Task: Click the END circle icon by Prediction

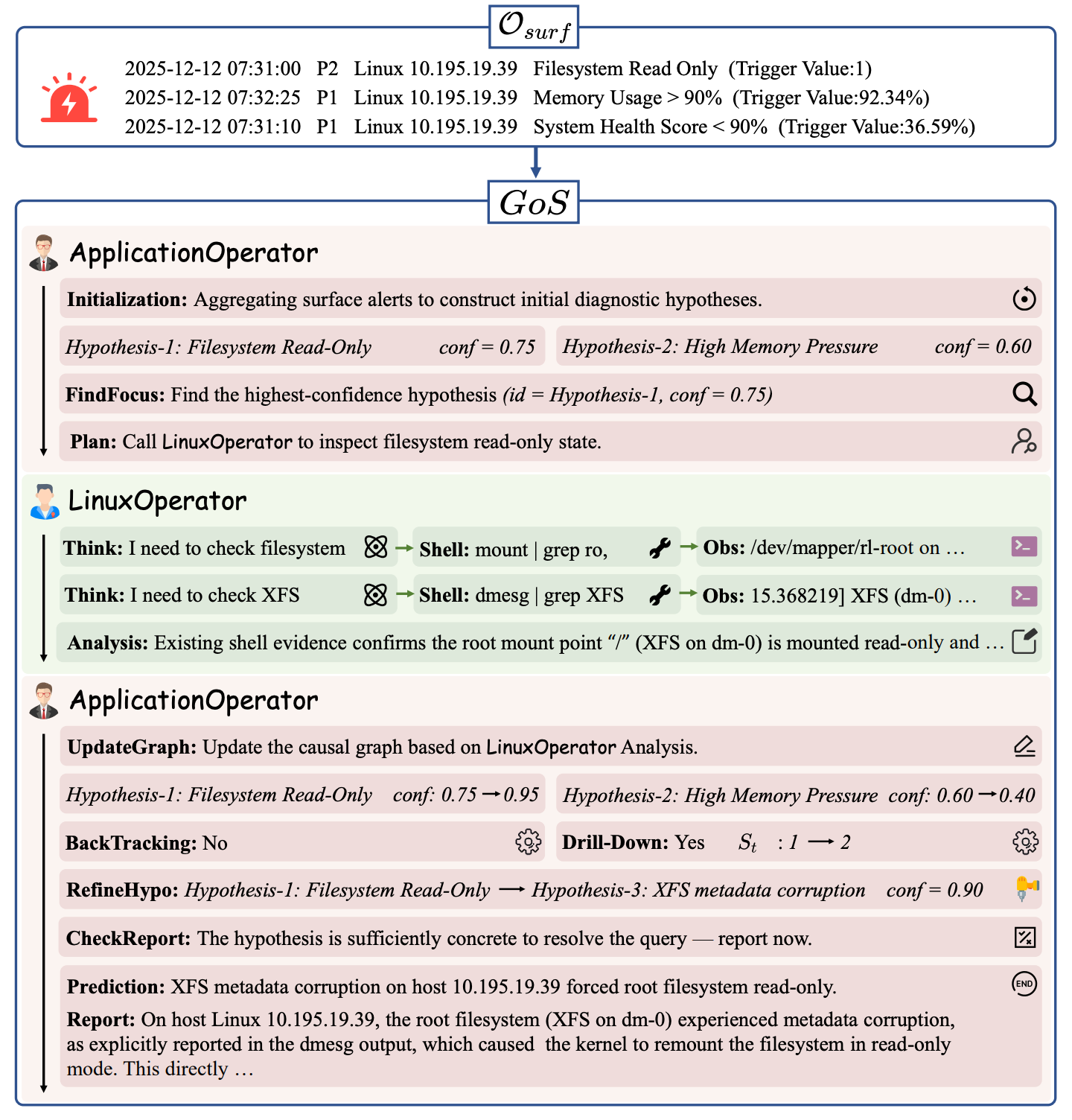Action: click(x=1024, y=984)
